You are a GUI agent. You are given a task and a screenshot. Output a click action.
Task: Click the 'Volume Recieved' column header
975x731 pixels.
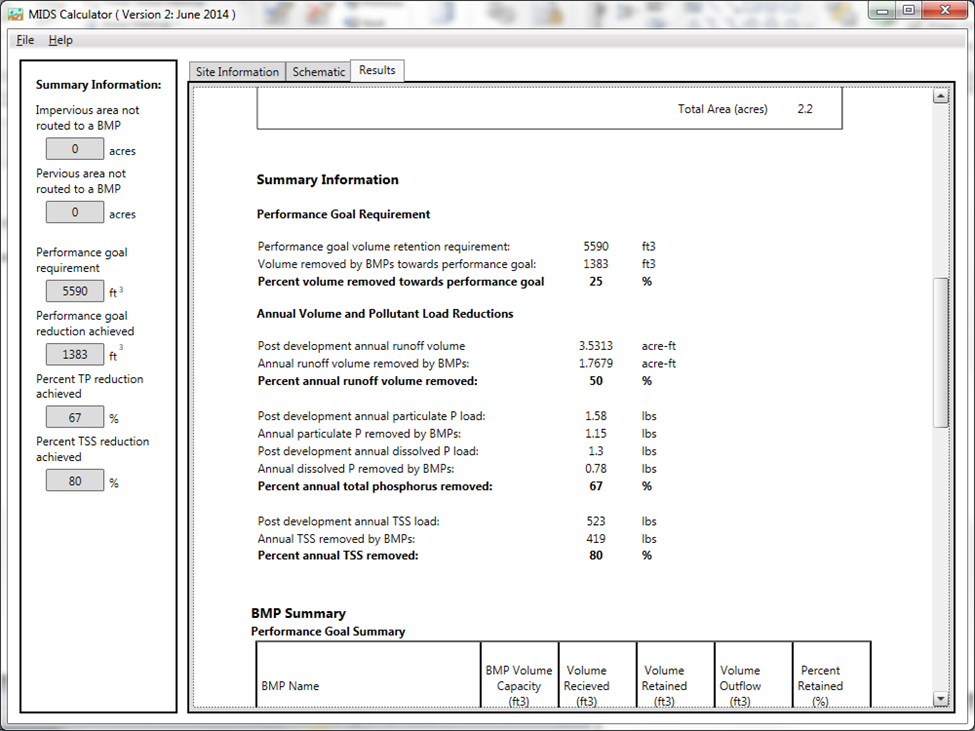586,686
